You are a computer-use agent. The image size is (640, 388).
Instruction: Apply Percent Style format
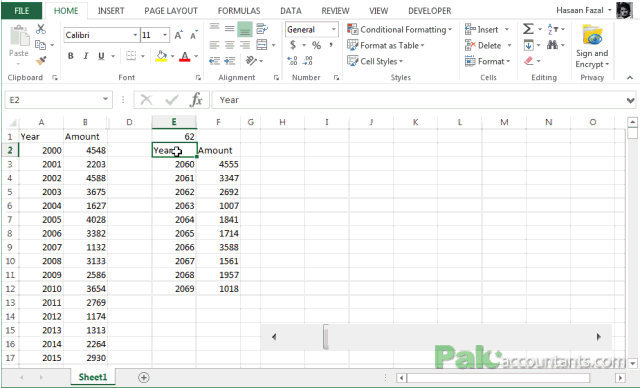click(x=316, y=45)
